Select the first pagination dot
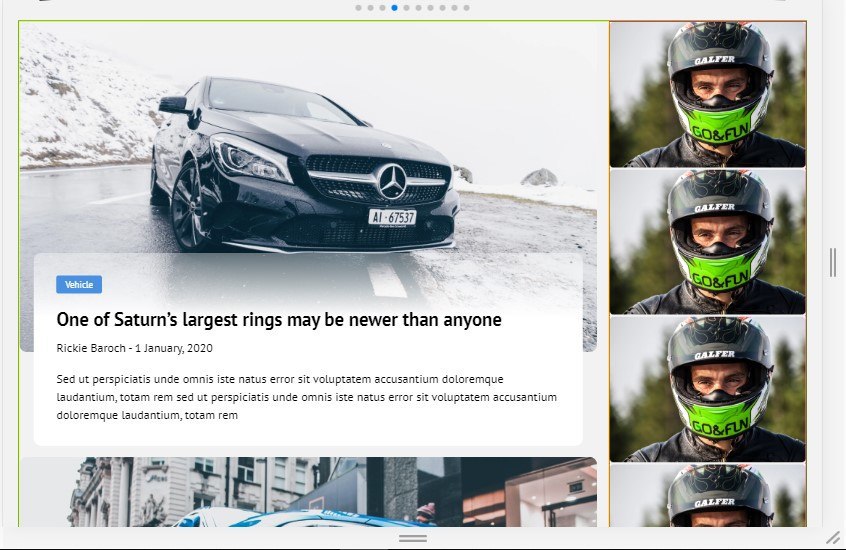The image size is (846, 550). click(x=359, y=8)
